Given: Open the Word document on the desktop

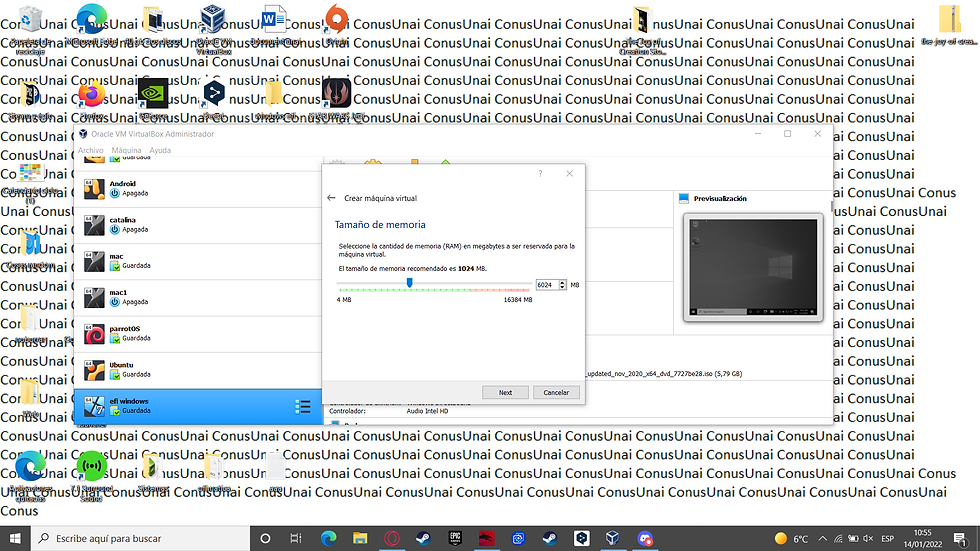Looking at the screenshot, I should (x=274, y=25).
